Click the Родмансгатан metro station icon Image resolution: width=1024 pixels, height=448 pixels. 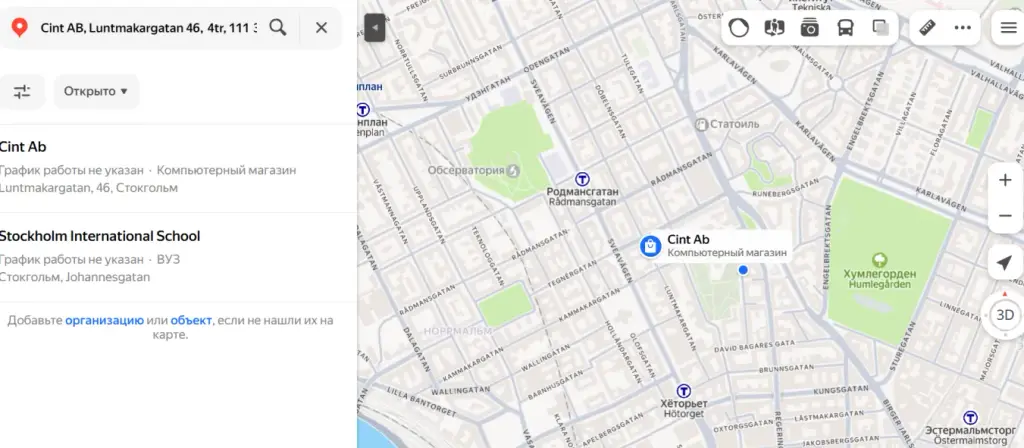[582, 179]
